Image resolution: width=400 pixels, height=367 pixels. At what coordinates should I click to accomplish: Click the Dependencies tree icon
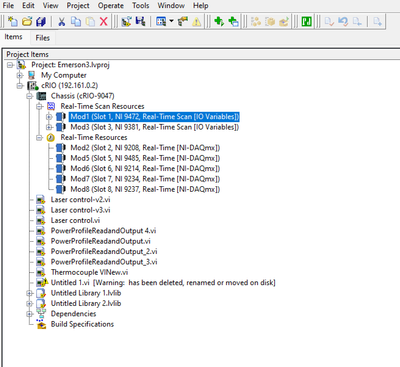tap(41, 314)
